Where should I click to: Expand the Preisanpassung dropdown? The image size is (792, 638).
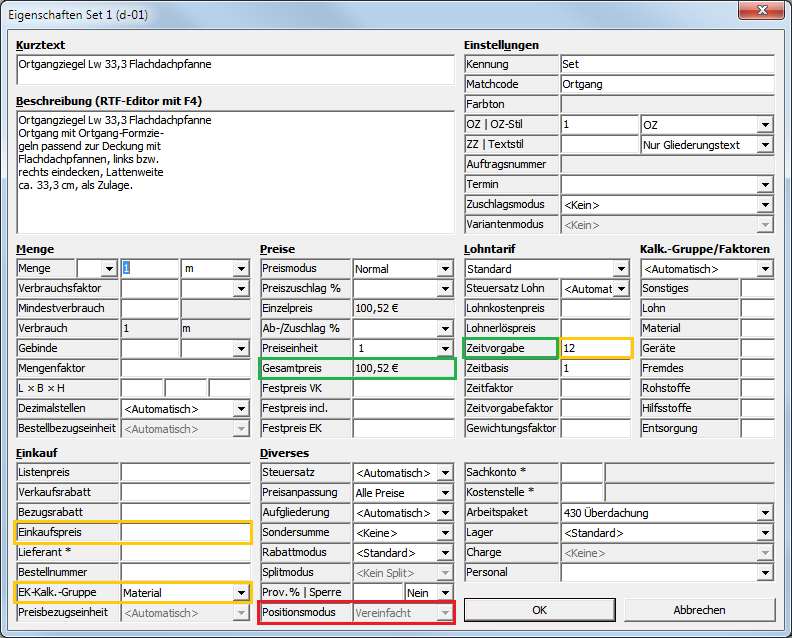444,493
